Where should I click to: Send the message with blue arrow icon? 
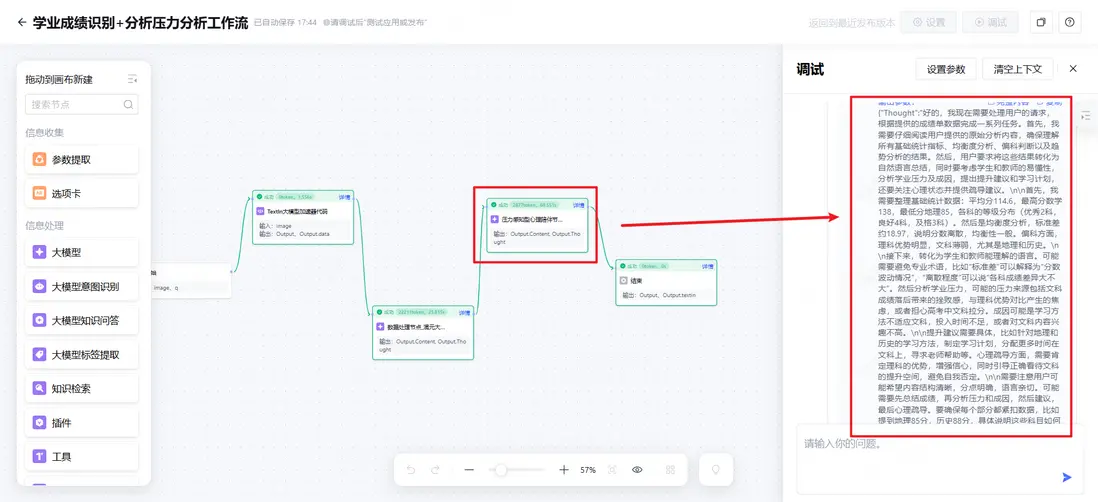pos(1066,477)
